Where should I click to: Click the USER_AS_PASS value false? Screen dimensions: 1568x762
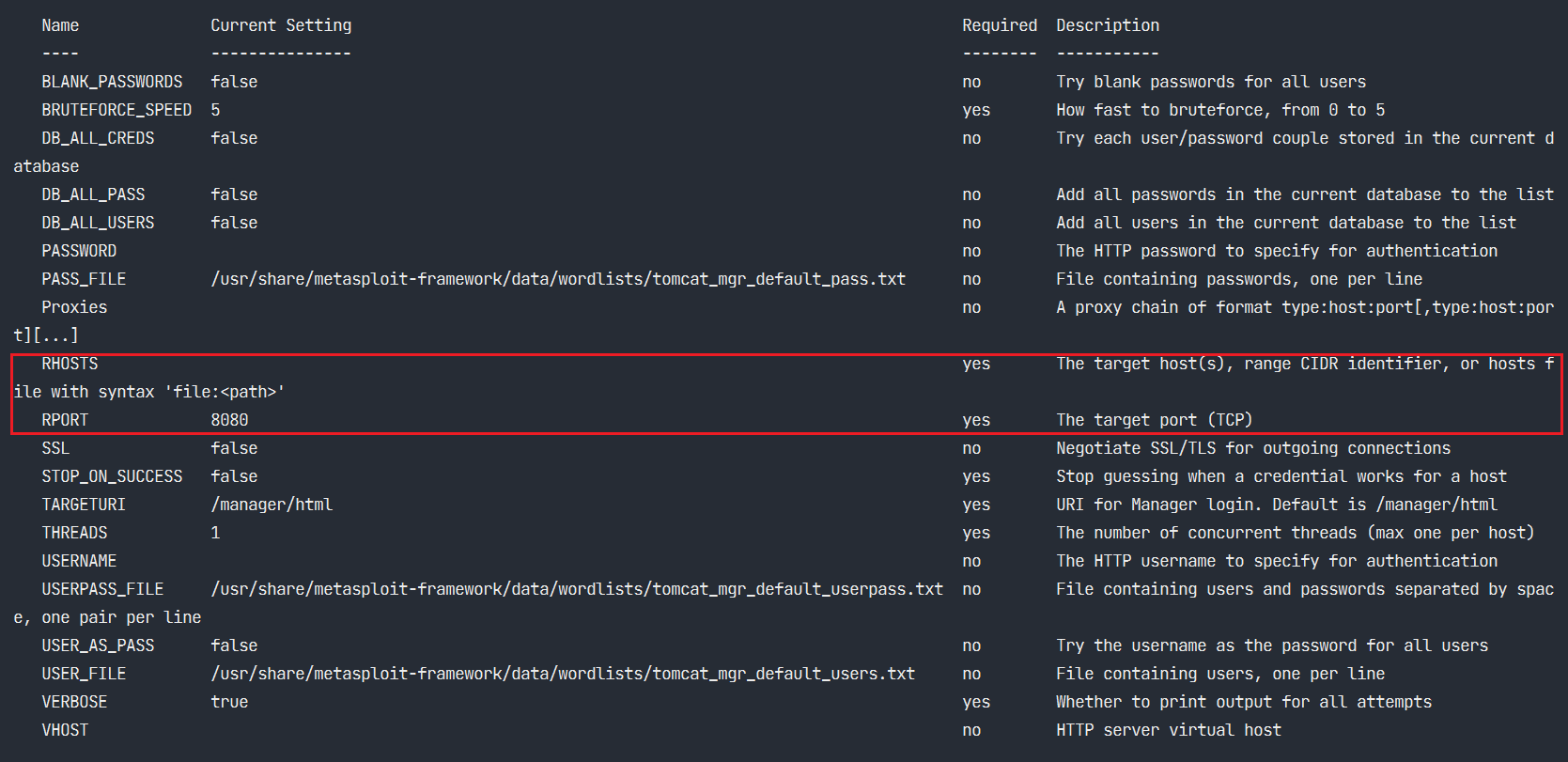pos(234,645)
